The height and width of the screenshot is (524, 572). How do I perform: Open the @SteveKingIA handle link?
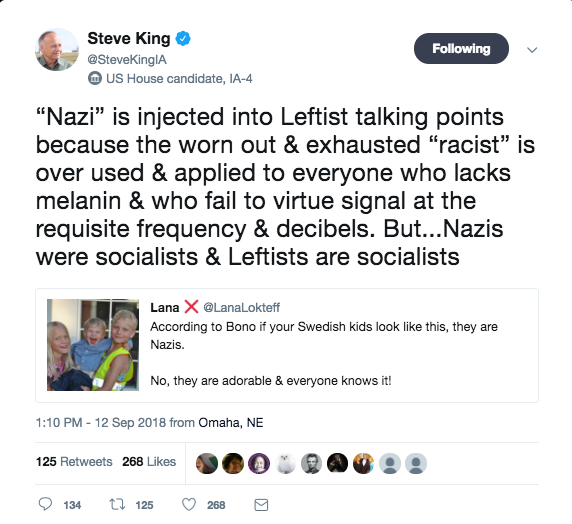coord(127,59)
